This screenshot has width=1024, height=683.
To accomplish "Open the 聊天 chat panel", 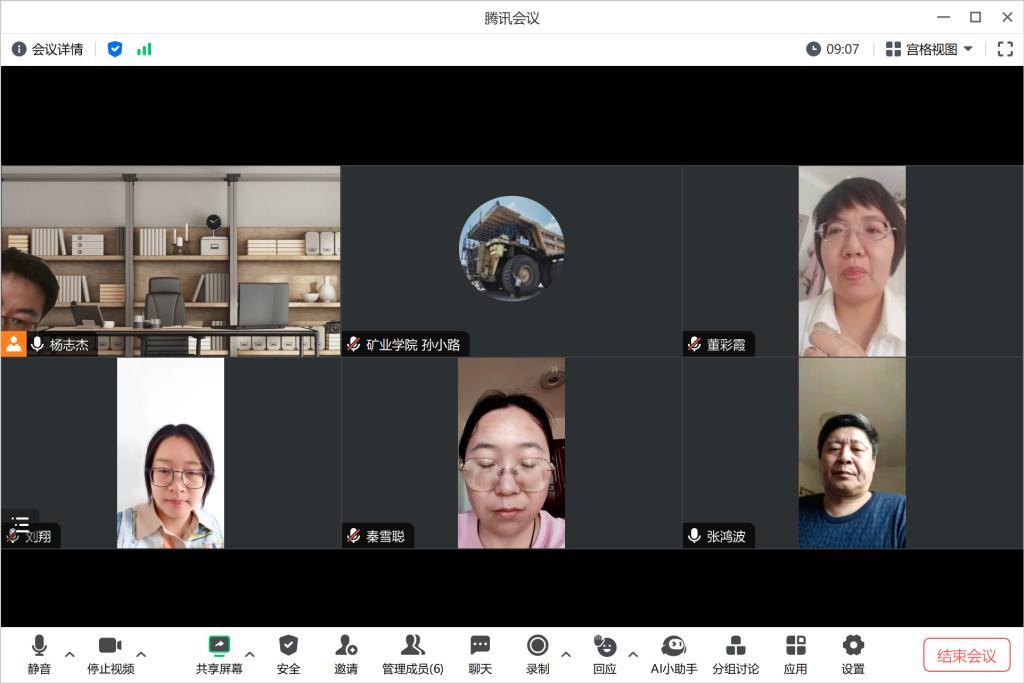I will coord(480,655).
